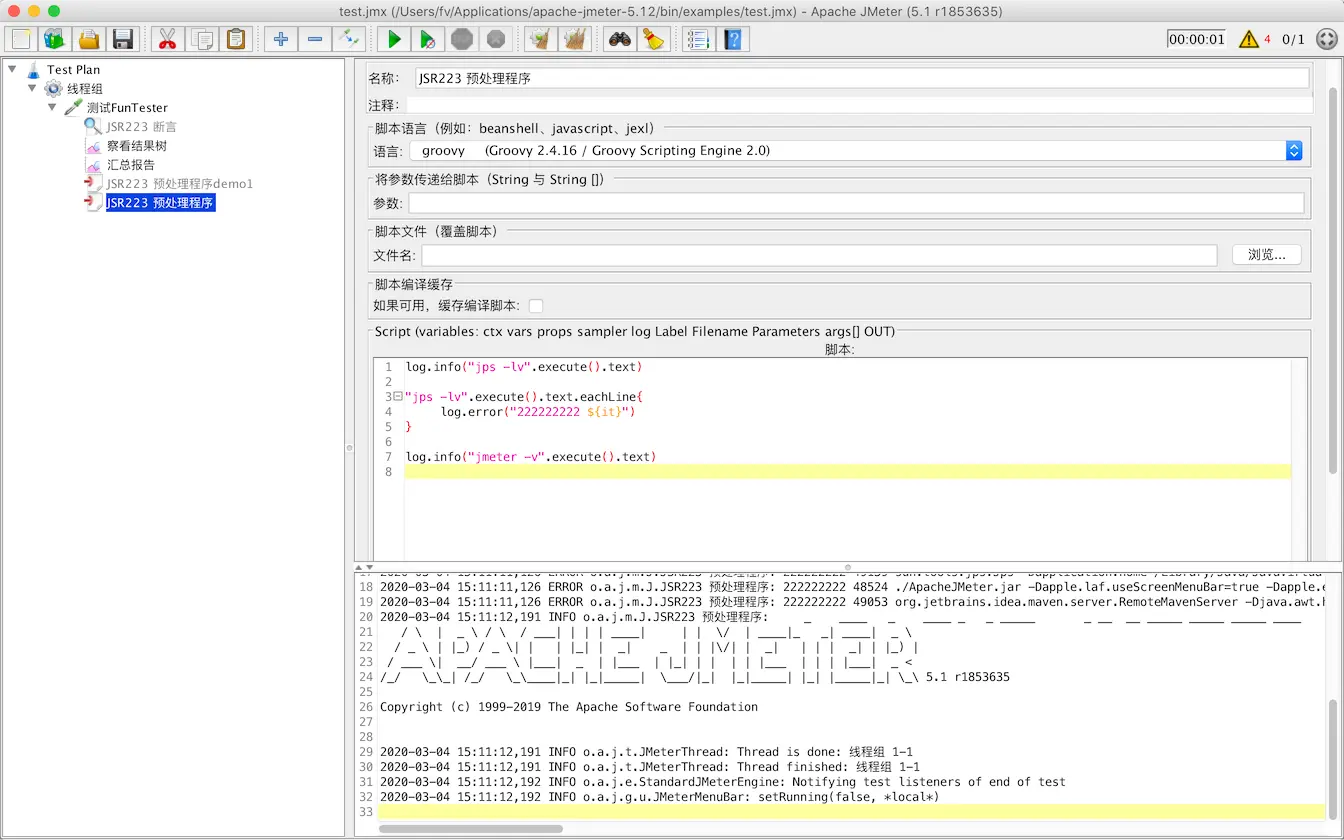Click script line 1 log.info jps -lv
Screen dimensions: 1344x840
click(524, 367)
